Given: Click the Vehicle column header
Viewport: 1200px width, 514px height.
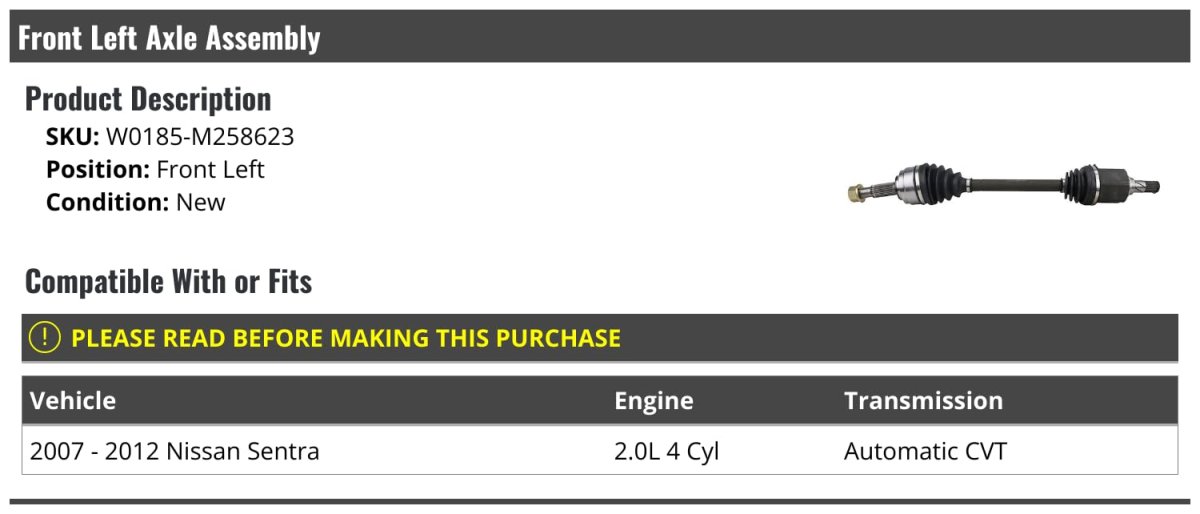Looking at the screenshot, I should pyautogui.click(x=73, y=401).
